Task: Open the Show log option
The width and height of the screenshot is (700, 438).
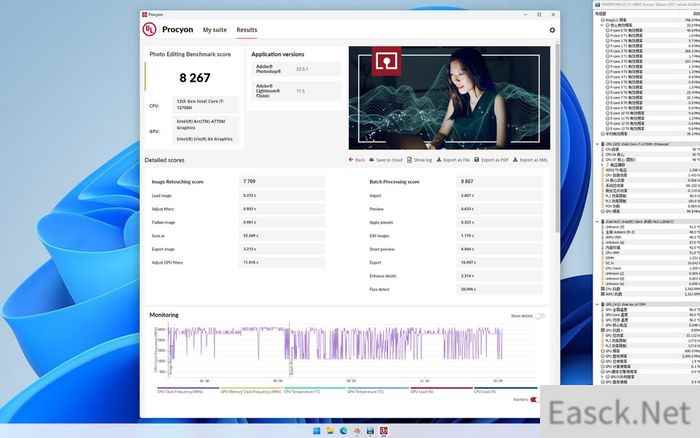Action: [420, 160]
